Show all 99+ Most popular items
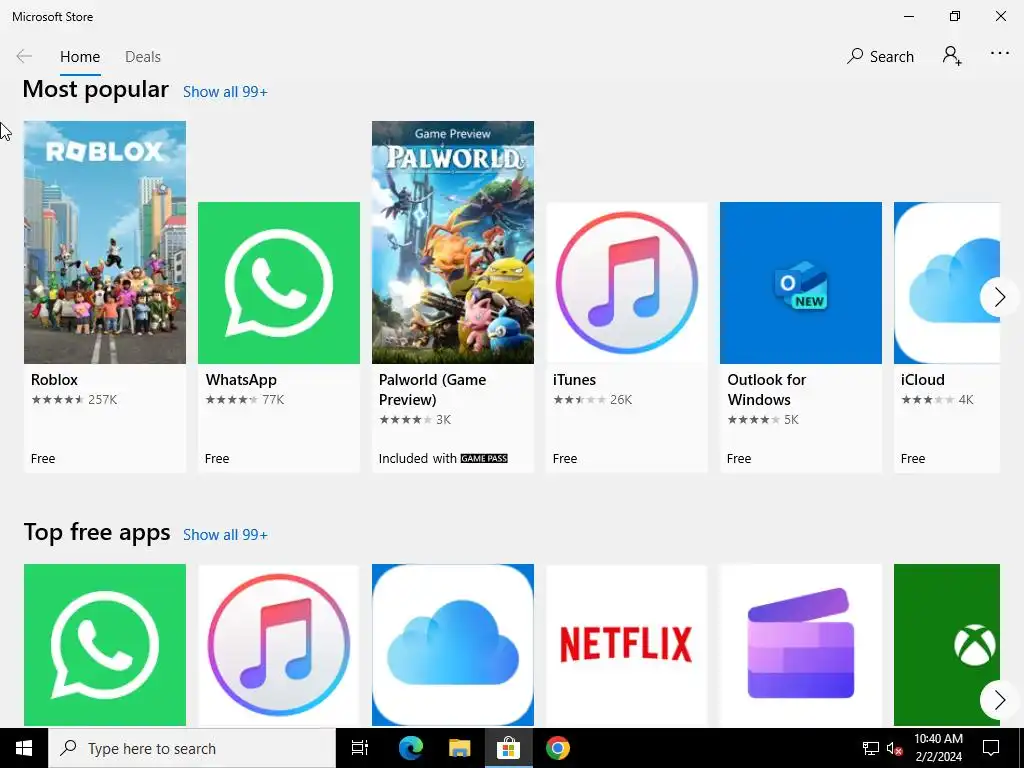The image size is (1024, 768). pos(225,92)
